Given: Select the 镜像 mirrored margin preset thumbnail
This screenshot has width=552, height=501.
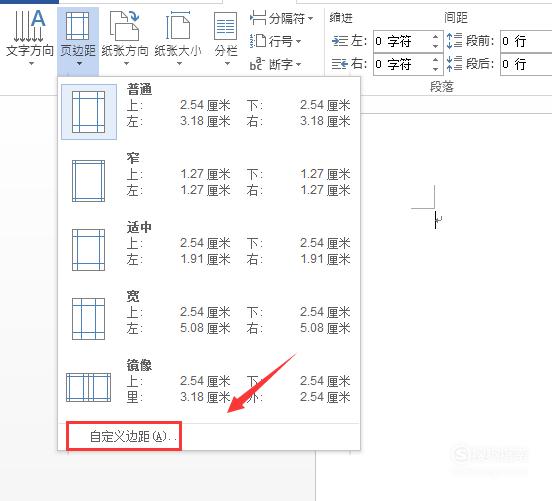Looking at the screenshot, I should pyautogui.click(x=88, y=388).
